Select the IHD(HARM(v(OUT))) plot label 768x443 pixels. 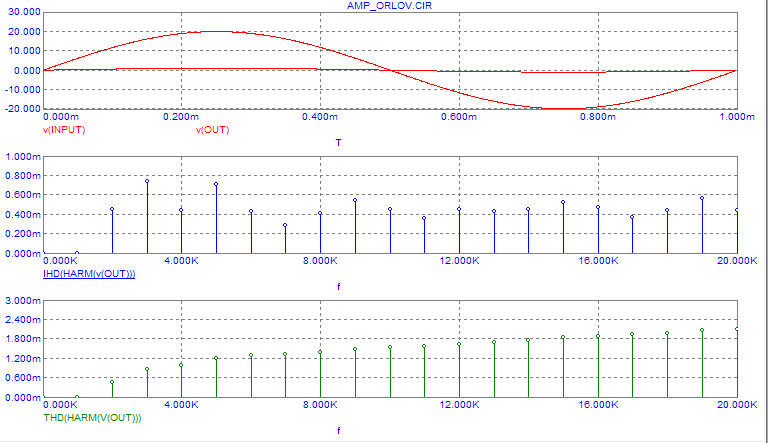coord(89,273)
